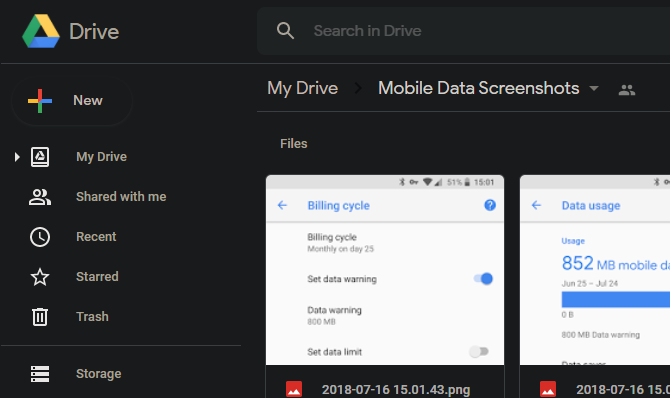Click the Shared with me people icon
The width and height of the screenshot is (670, 398).
coord(40,197)
